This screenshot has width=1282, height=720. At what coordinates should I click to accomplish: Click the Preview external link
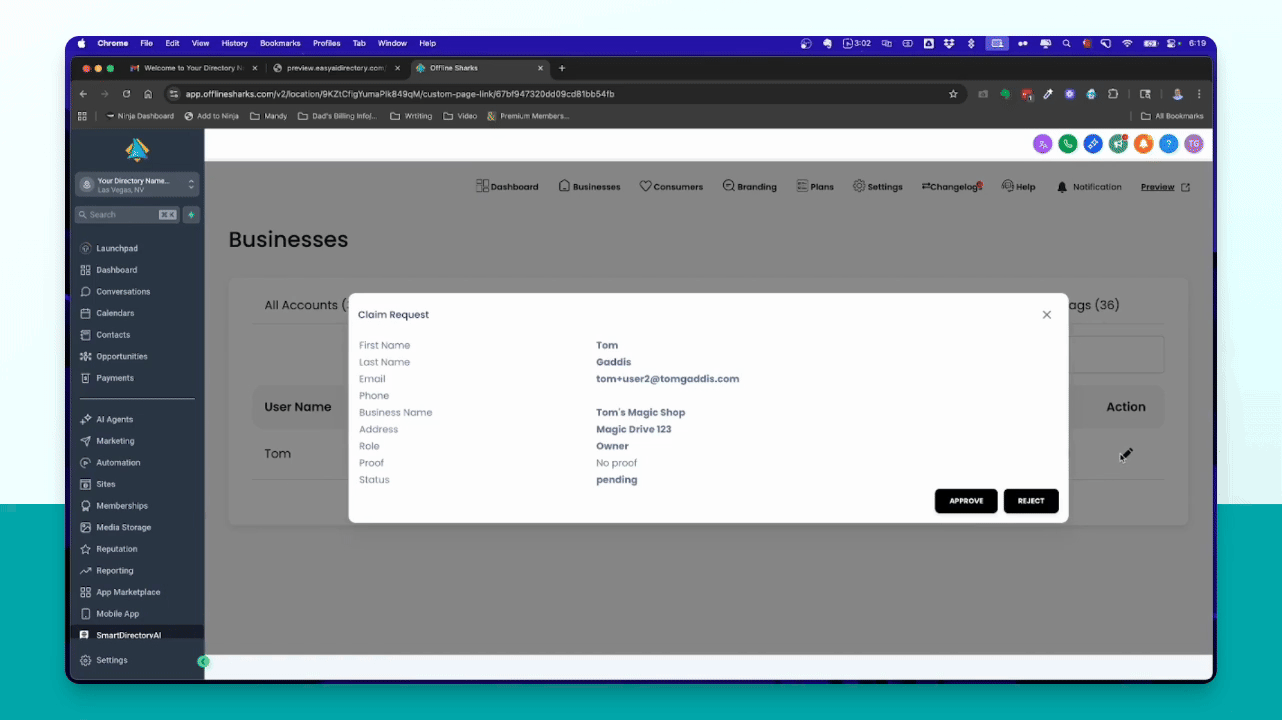1165,187
